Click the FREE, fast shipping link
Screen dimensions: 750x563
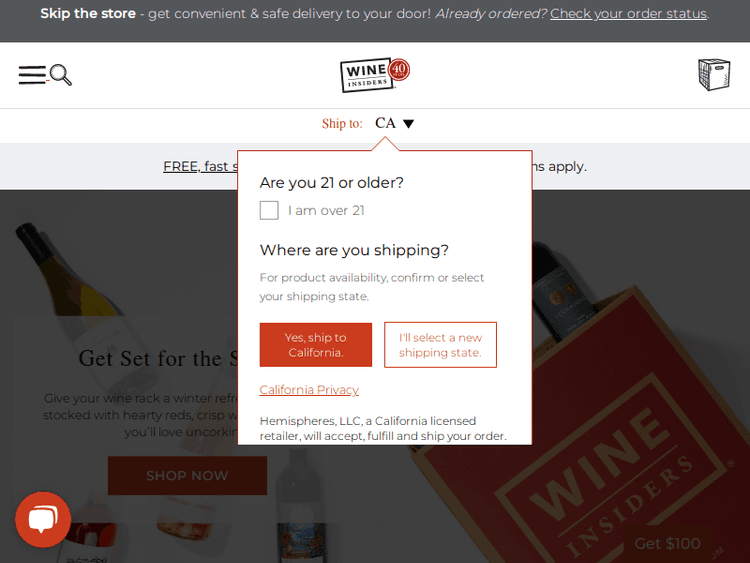pyautogui.click(x=200, y=166)
